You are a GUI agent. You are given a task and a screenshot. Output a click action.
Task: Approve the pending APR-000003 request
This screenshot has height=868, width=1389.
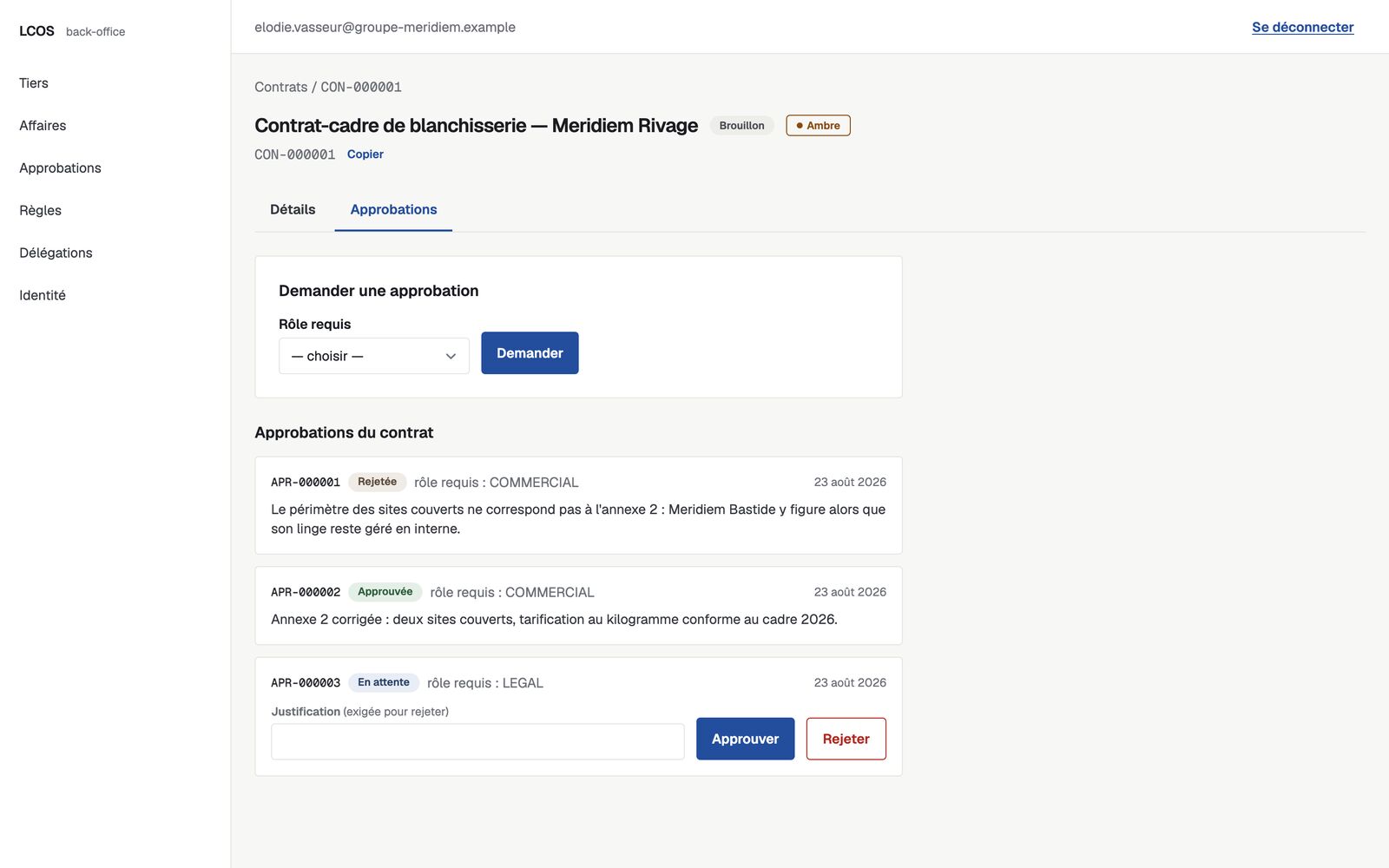745,739
